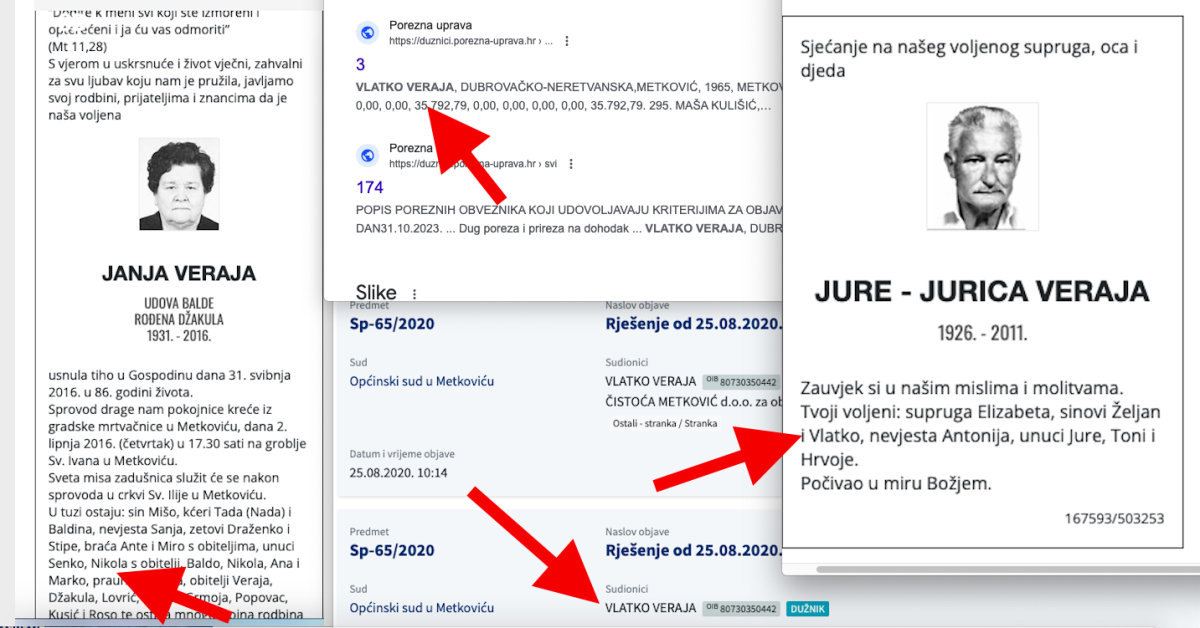Open Sp-65/2020 in the card dated 25.08.2020. 10:14
Screen dimensions: 1200x628
[392, 324]
